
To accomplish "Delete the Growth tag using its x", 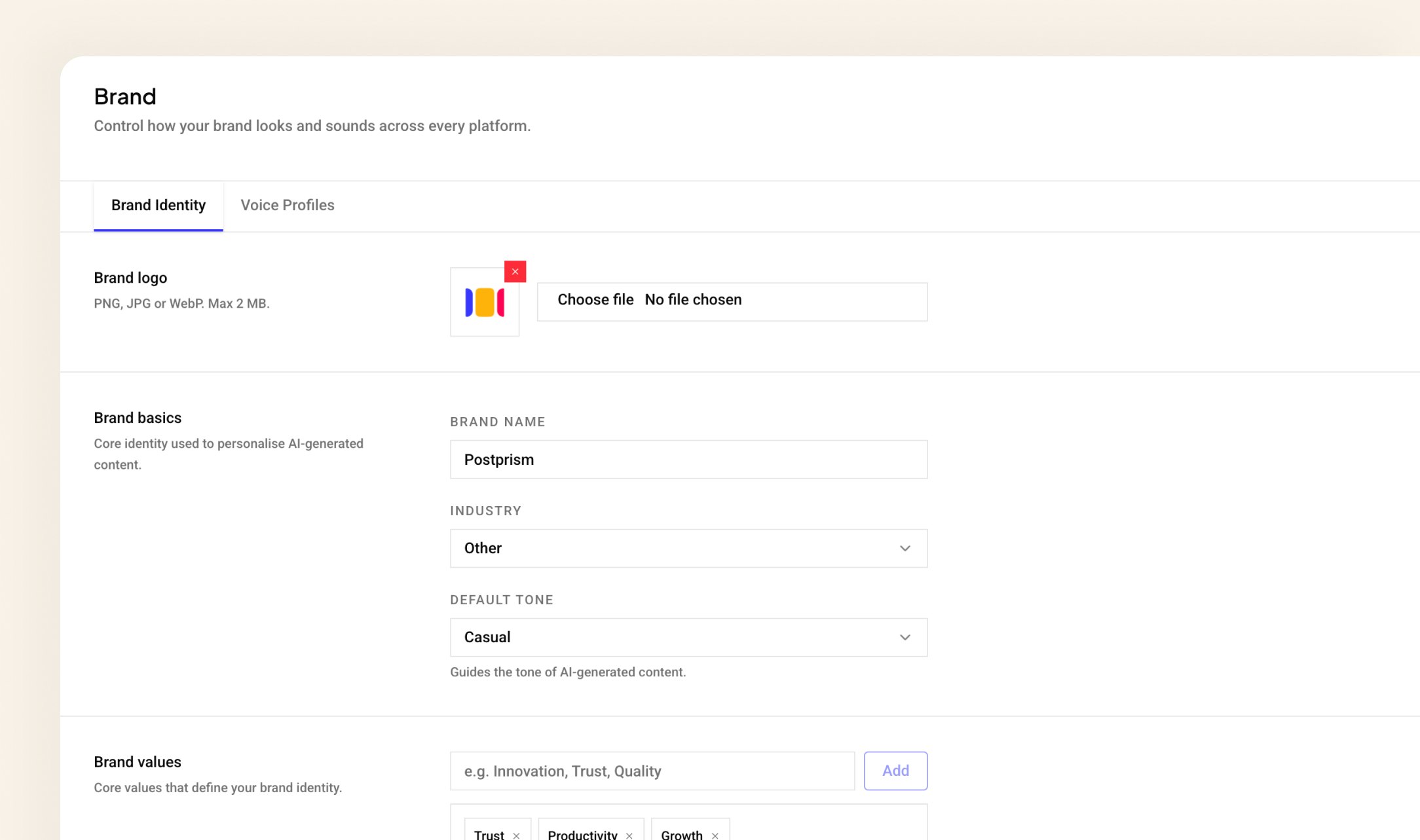I will 715,835.
